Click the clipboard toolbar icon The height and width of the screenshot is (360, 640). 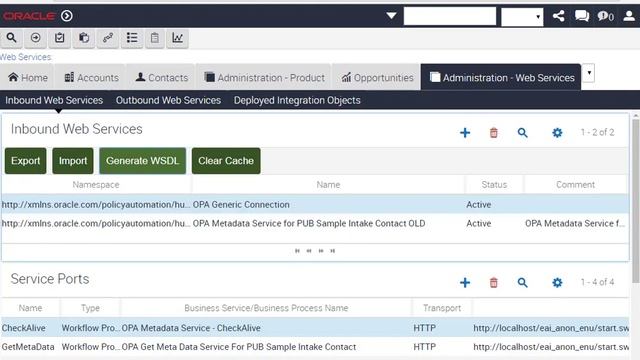click(x=155, y=38)
